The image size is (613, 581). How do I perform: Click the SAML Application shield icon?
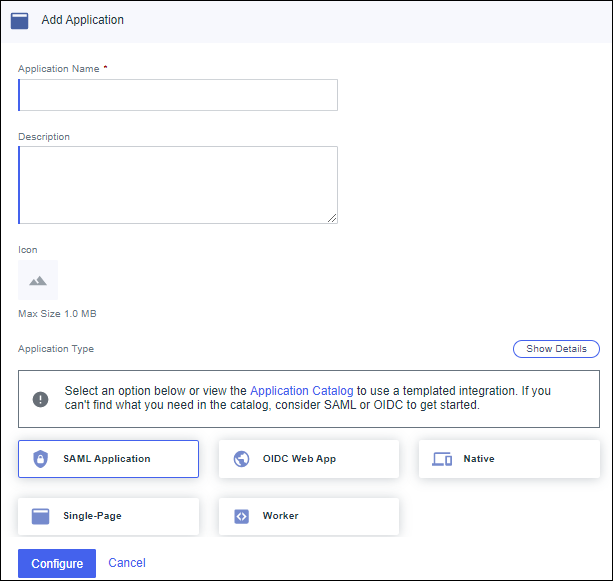(x=40, y=459)
